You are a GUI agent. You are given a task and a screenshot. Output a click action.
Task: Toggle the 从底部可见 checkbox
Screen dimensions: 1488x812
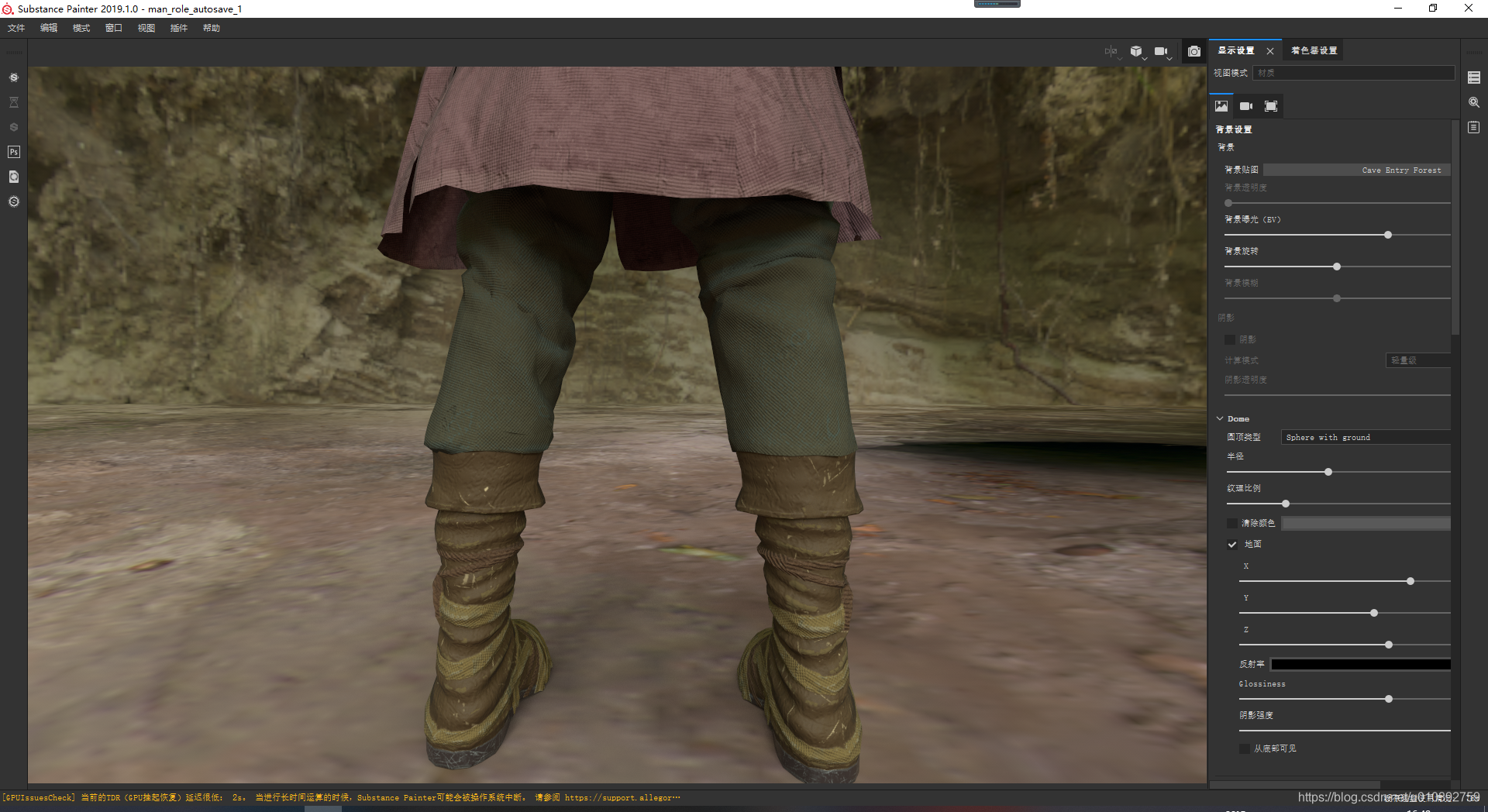pyautogui.click(x=1245, y=748)
